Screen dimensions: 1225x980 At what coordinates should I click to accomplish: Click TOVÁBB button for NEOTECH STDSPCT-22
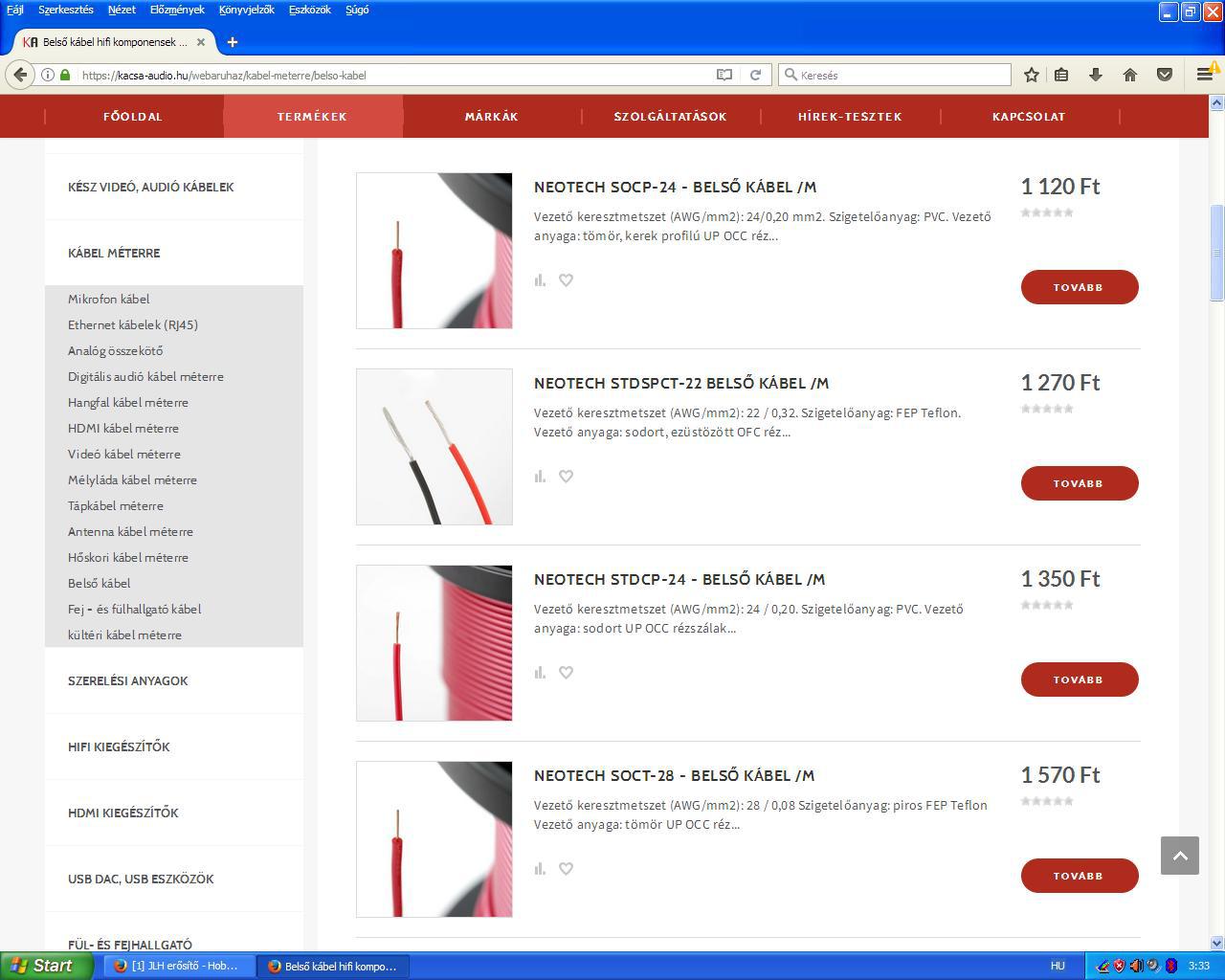(1080, 483)
